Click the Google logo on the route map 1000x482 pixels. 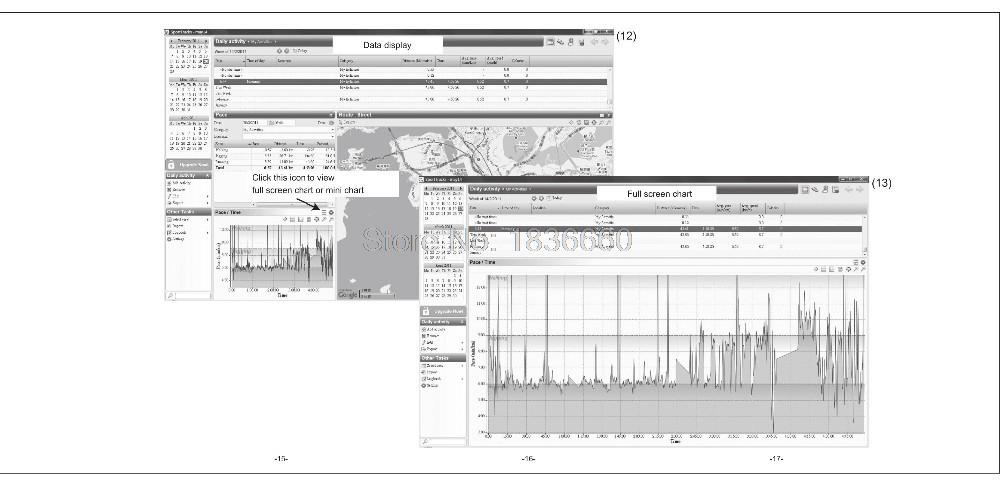coord(348,294)
